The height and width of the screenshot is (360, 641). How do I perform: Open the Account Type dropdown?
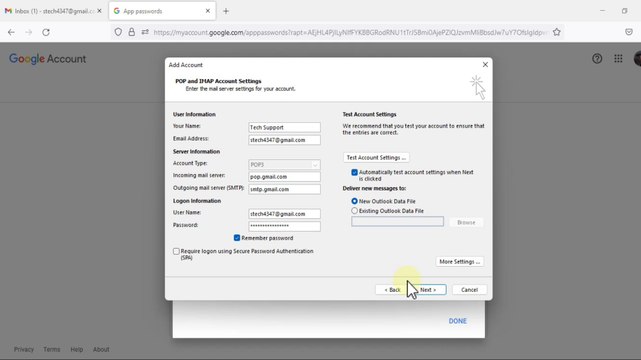tap(284, 165)
